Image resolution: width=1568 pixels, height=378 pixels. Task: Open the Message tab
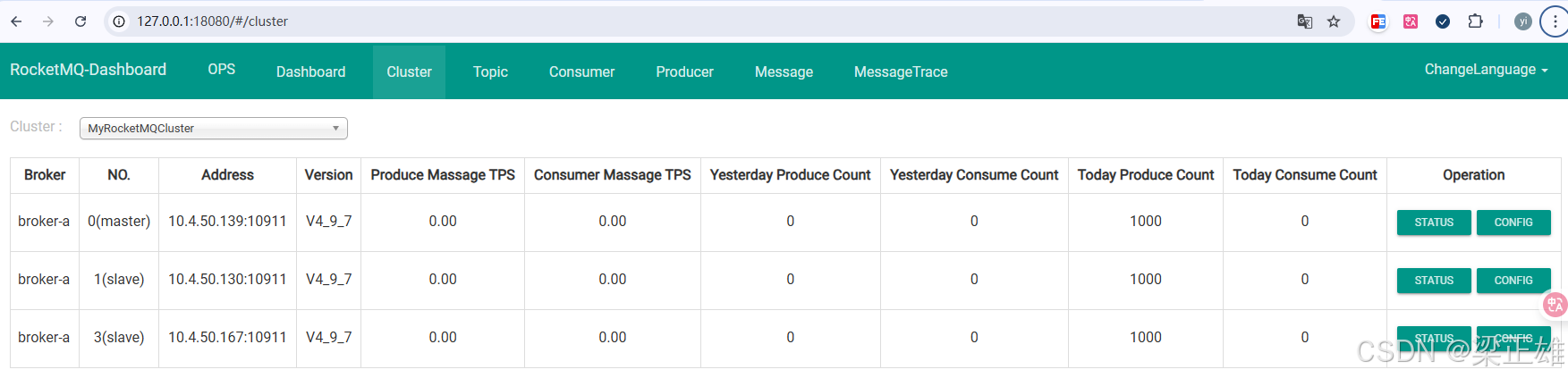pos(784,71)
